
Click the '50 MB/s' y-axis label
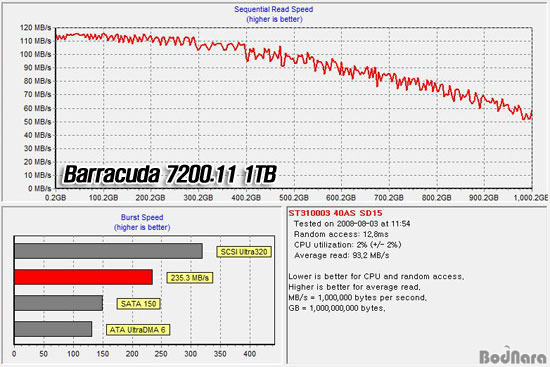coord(38,122)
